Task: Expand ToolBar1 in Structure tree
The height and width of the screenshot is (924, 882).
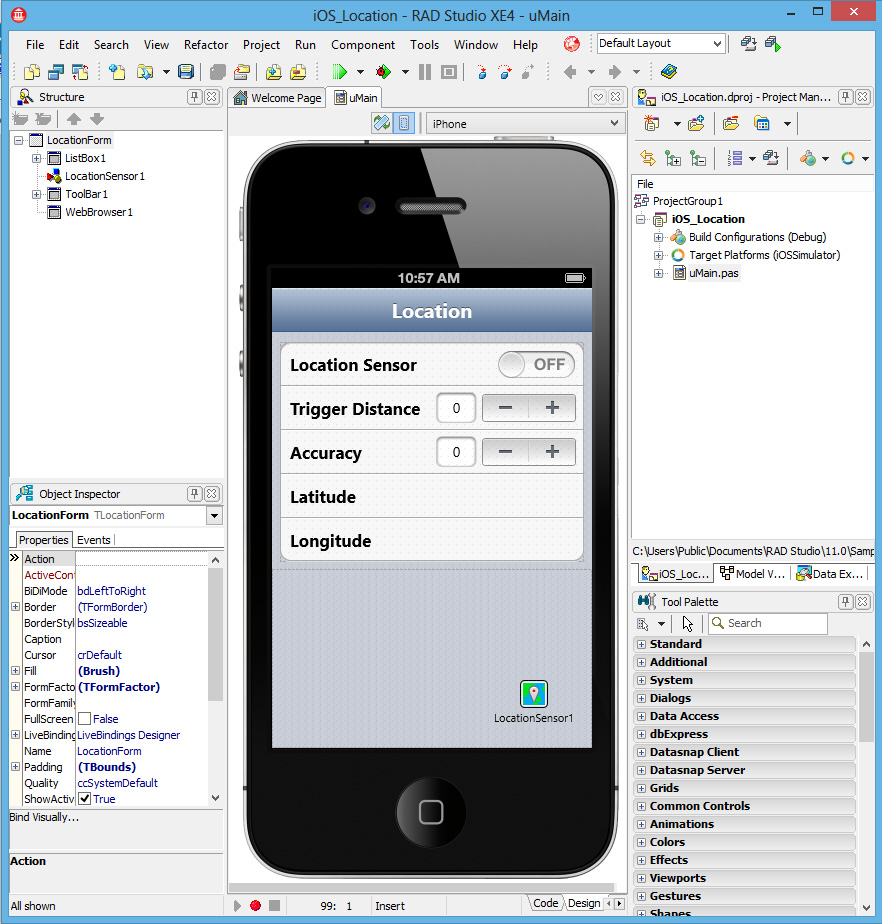Action: tap(37, 194)
